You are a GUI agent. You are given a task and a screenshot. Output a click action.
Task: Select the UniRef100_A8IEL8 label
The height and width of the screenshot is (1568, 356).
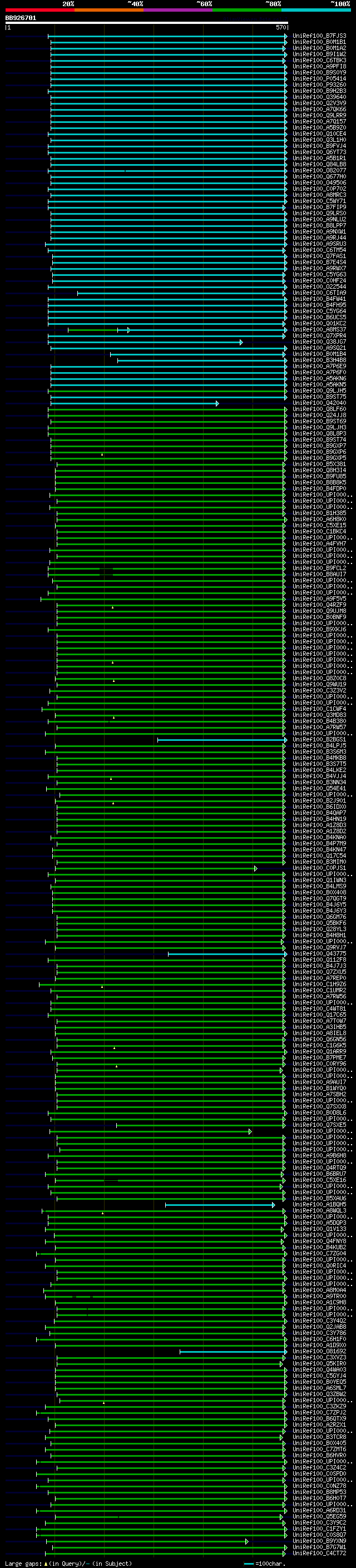point(319,1033)
